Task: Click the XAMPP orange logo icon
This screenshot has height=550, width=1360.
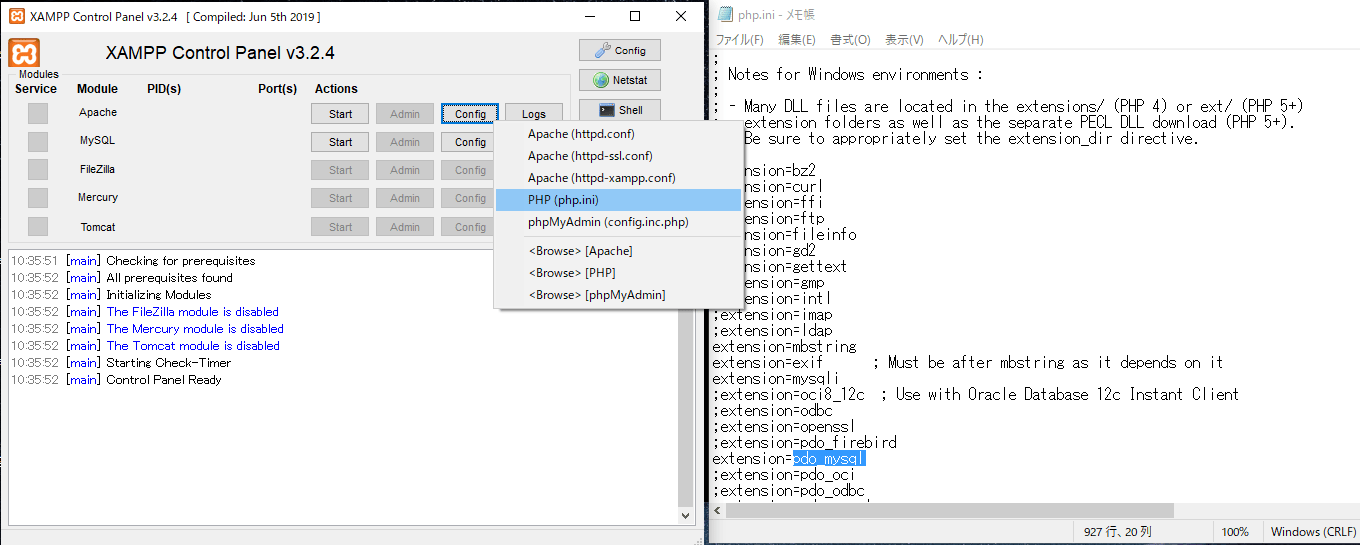Action: coord(23,53)
